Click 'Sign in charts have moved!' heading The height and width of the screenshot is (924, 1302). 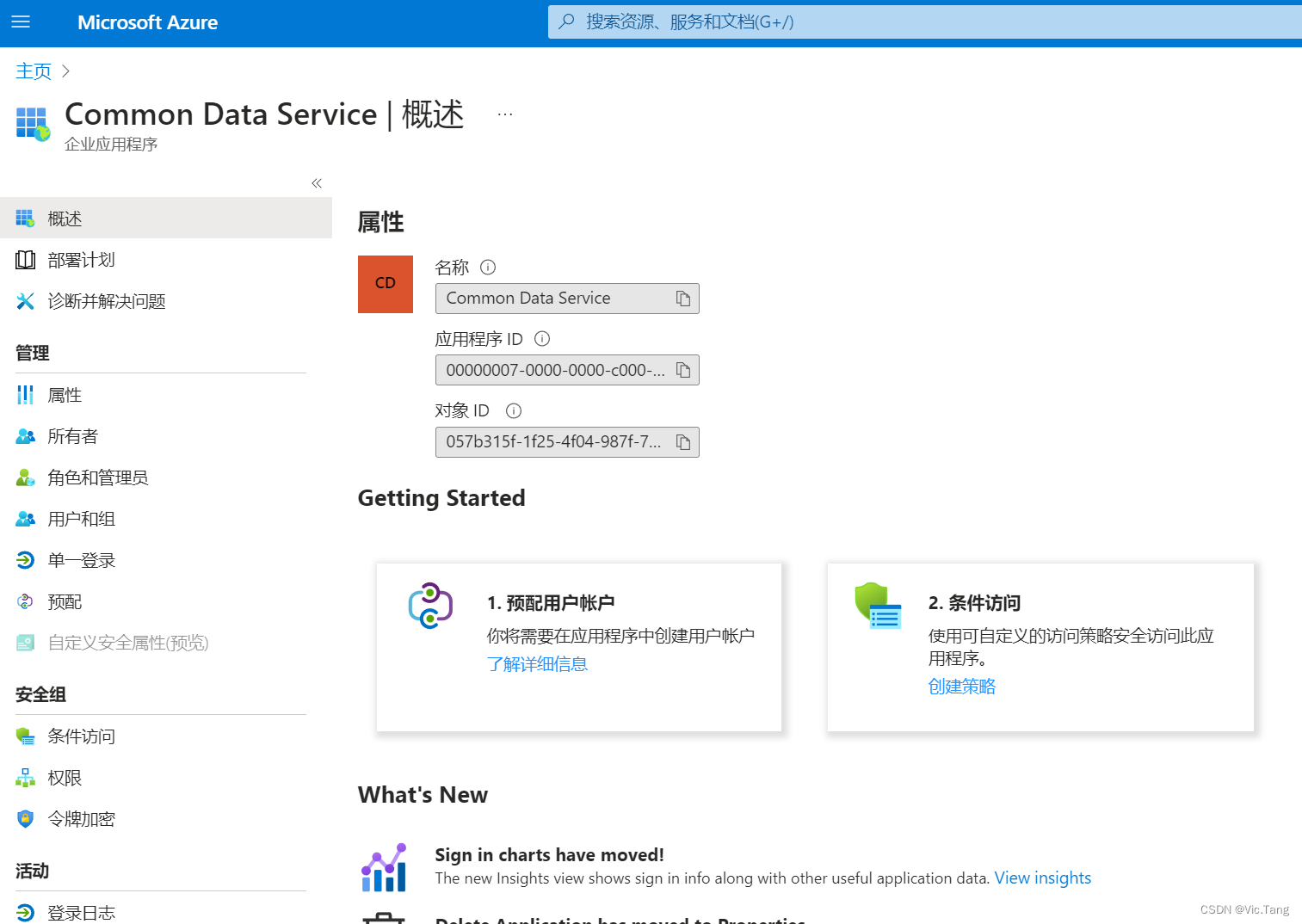(x=550, y=855)
